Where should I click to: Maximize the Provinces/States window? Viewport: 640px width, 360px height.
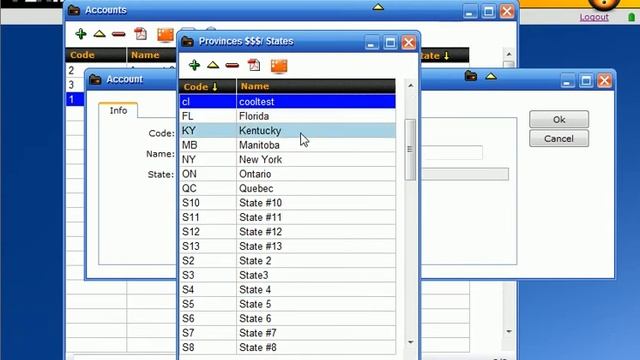[x=390, y=42]
